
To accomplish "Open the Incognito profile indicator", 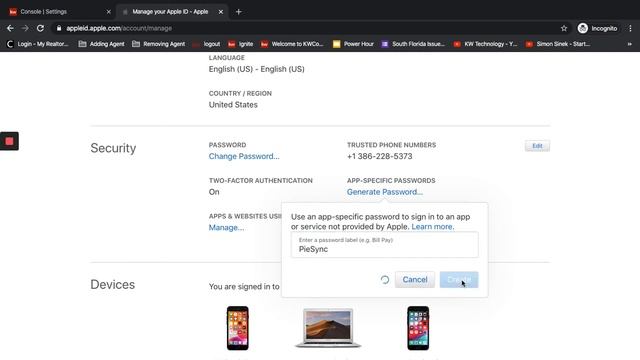I will (x=597, y=28).
